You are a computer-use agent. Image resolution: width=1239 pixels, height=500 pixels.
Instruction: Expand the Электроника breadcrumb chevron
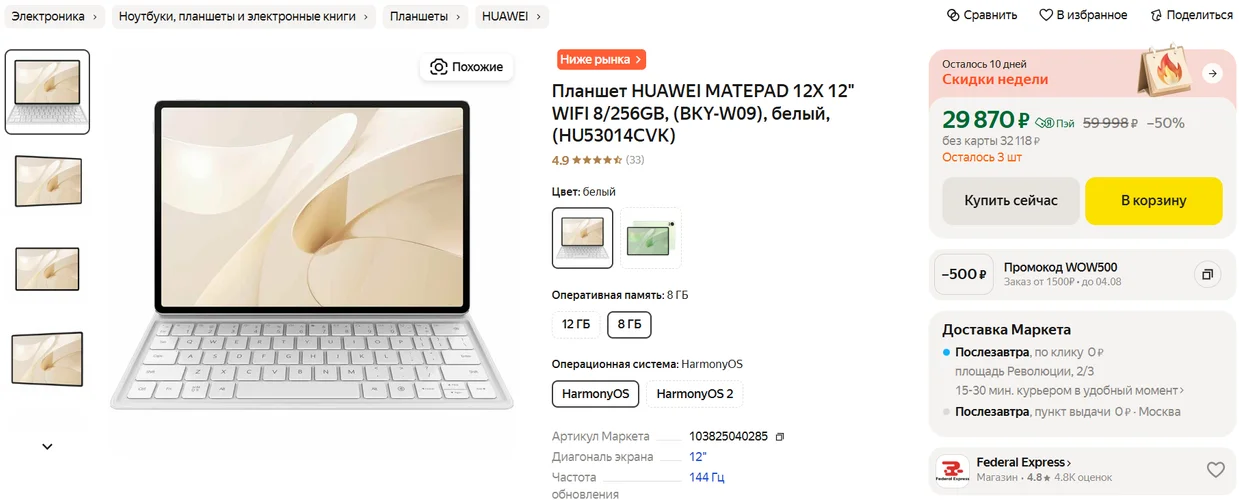96,17
